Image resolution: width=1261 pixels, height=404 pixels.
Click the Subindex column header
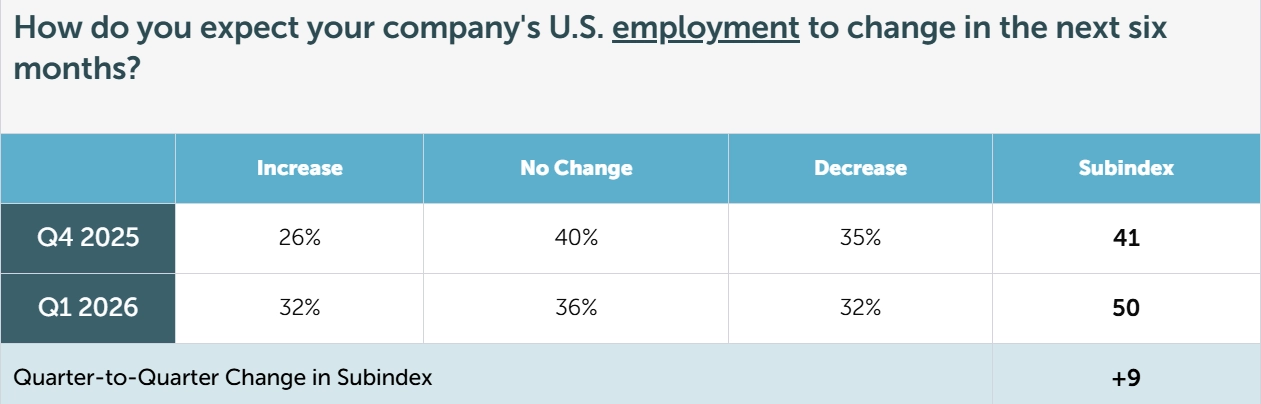(x=1126, y=168)
